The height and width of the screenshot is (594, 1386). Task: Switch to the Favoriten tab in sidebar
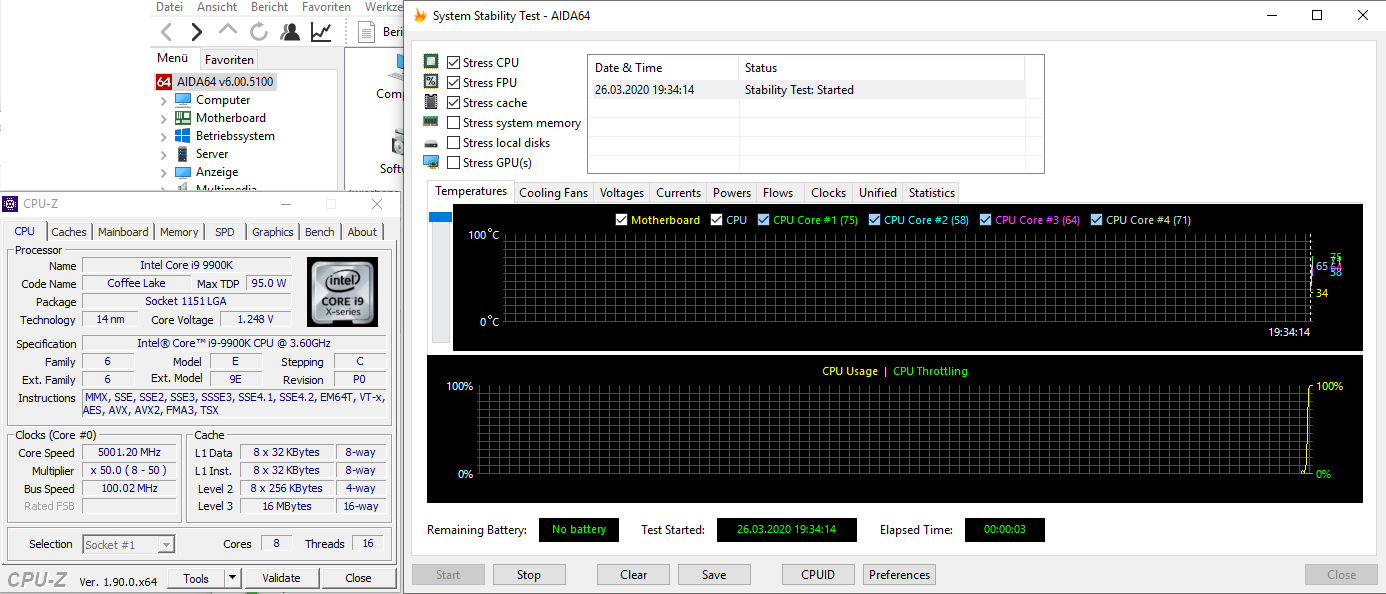pyautogui.click(x=230, y=60)
